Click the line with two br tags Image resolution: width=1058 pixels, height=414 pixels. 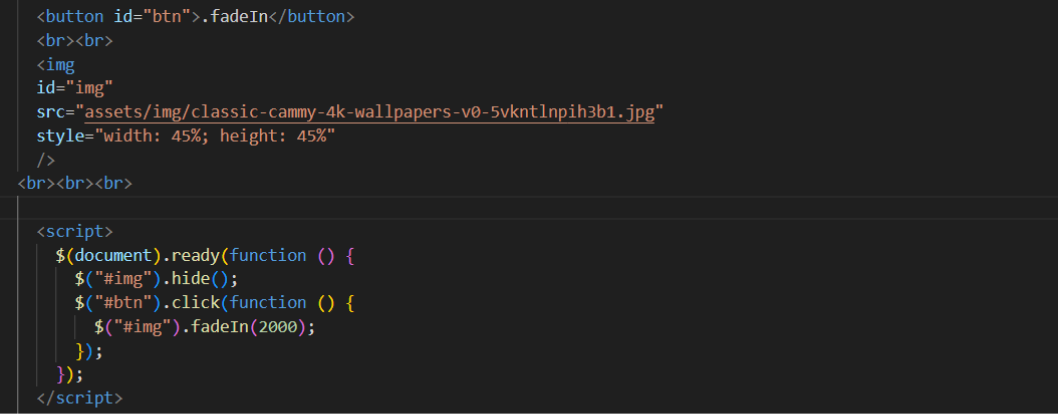point(74,41)
